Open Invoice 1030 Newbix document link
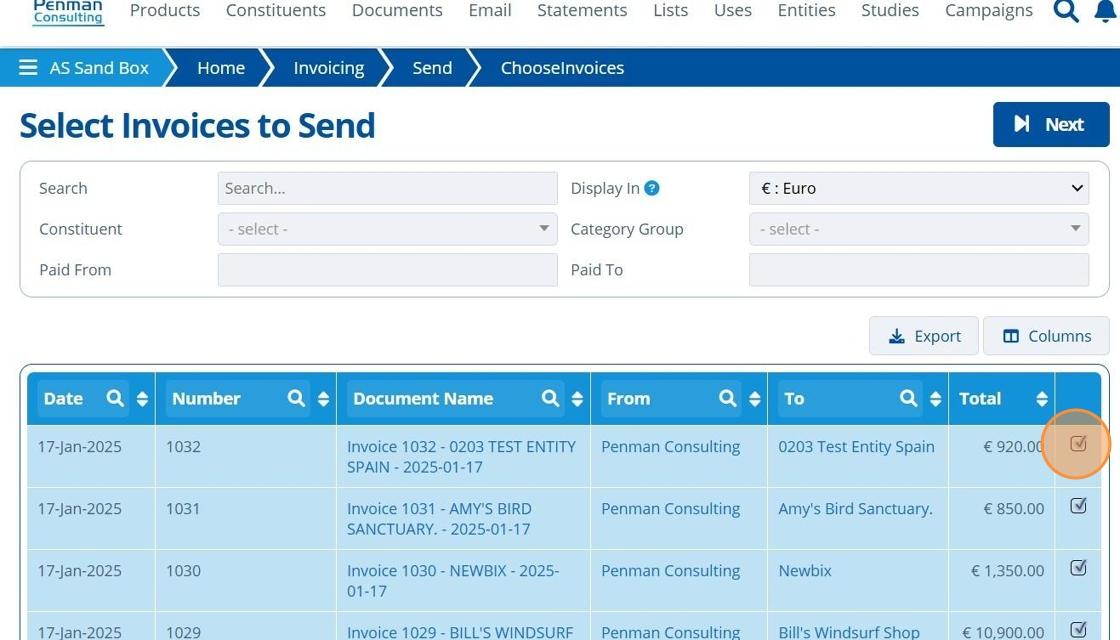This screenshot has height=640, width=1120. 453,581
